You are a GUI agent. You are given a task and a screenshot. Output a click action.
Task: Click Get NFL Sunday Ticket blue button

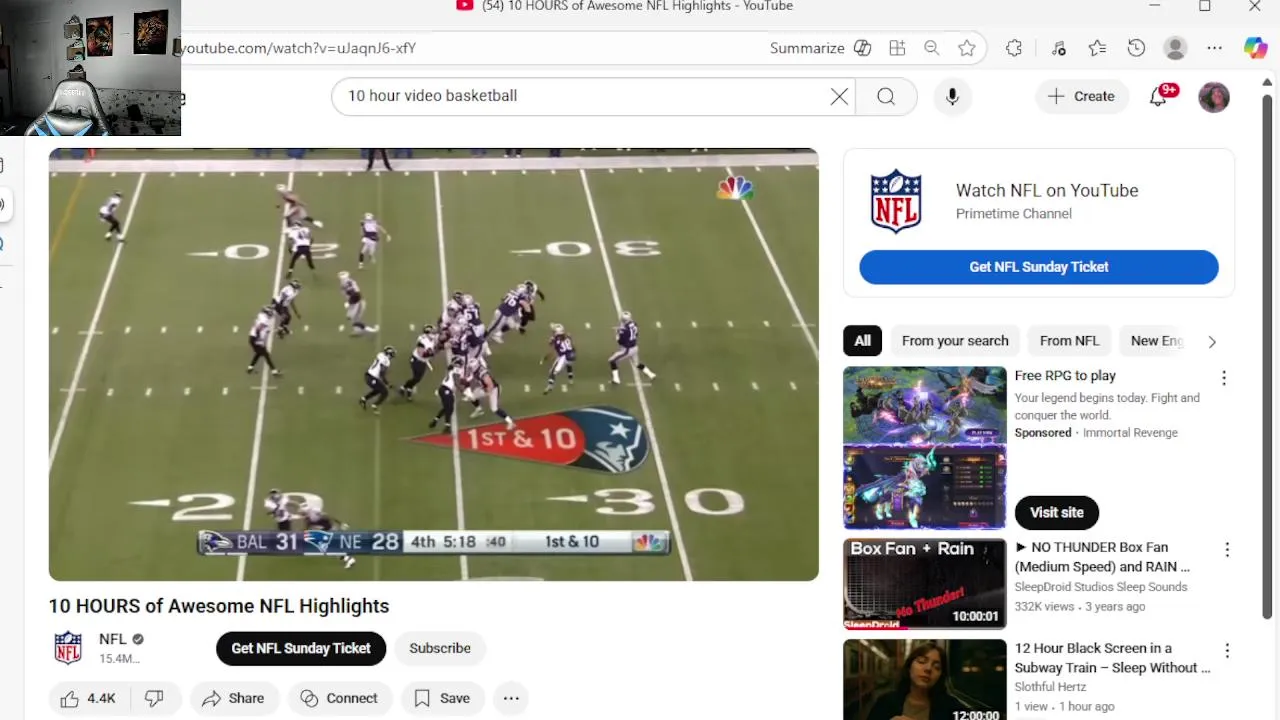point(1039,267)
